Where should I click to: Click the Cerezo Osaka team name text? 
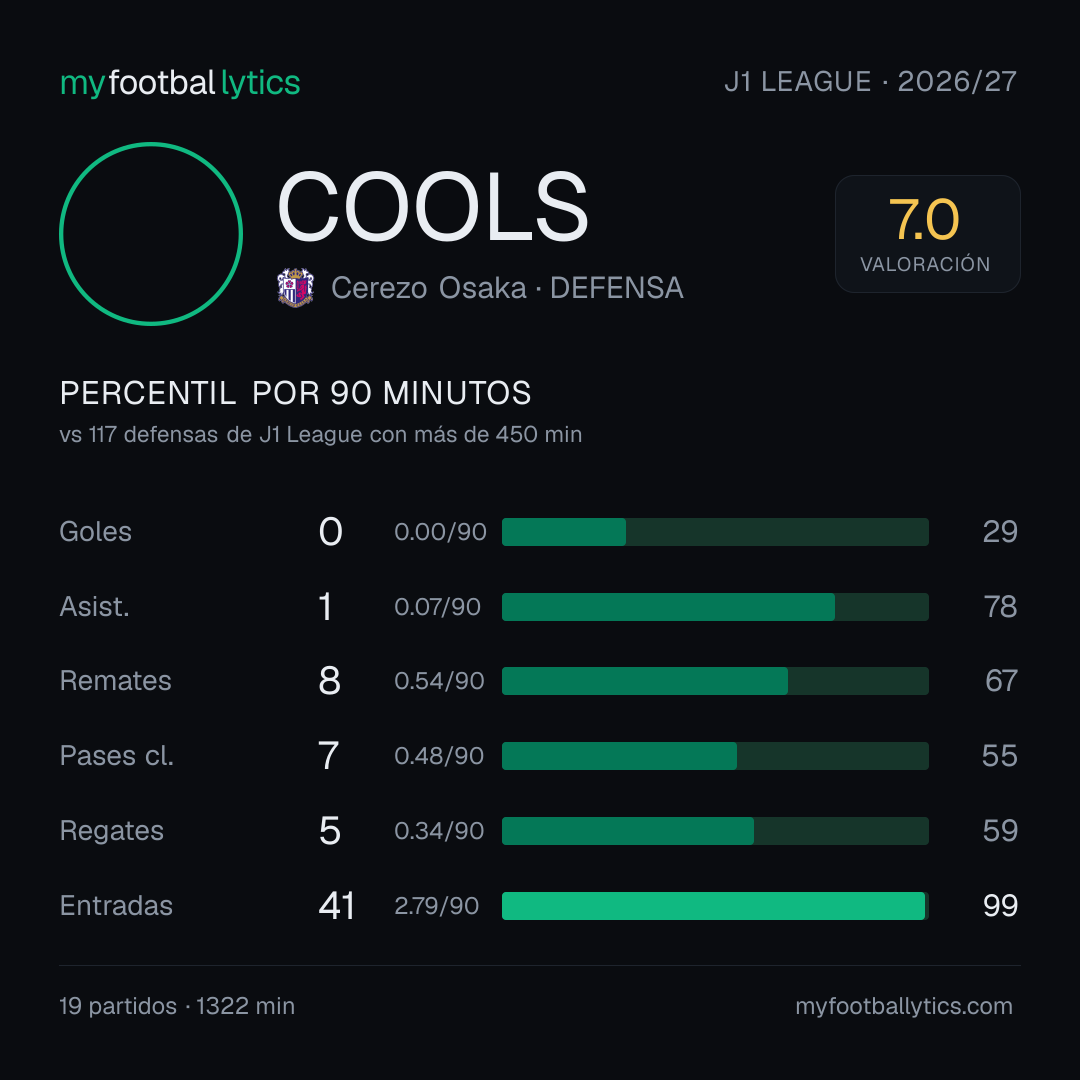click(x=428, y=288)
